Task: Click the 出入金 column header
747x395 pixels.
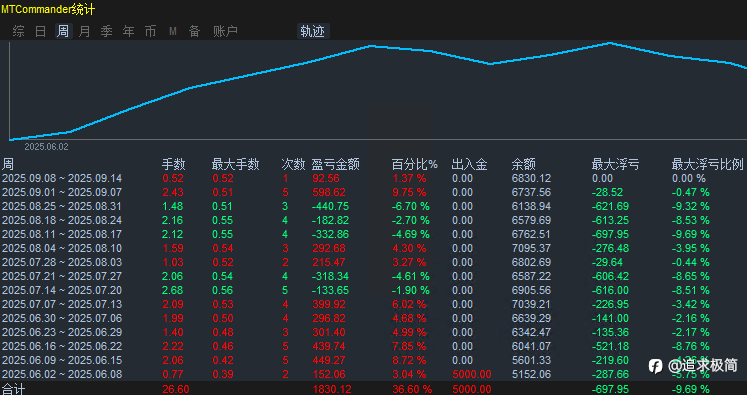Action: (469, 164)
